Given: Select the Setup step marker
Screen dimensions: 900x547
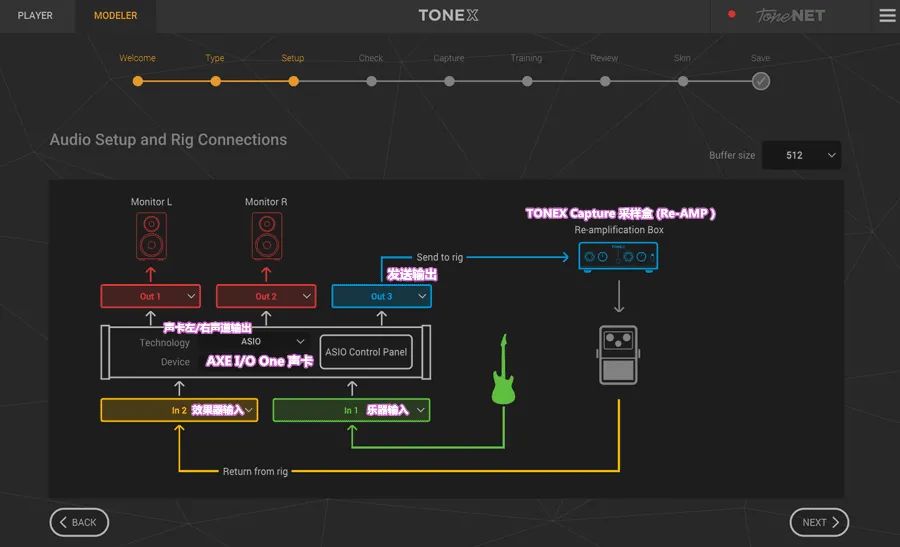Looking at the screenshot, I should pos(293,82).
